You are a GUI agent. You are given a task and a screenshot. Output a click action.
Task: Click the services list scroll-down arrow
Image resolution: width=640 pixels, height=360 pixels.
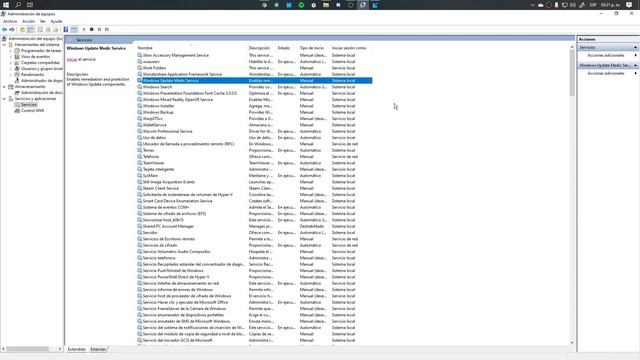point(572,343)
